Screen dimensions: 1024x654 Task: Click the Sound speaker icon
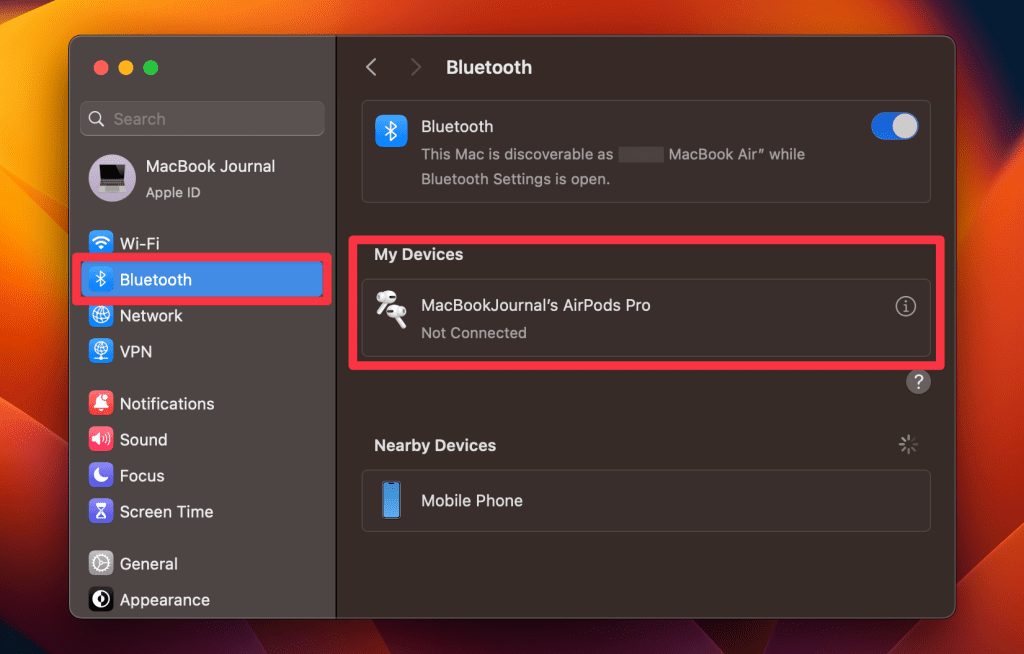101,440
